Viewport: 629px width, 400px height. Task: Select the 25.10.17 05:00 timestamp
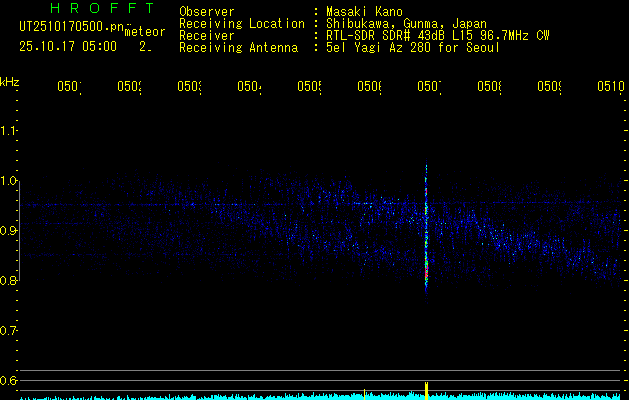(x=67, y=46)
